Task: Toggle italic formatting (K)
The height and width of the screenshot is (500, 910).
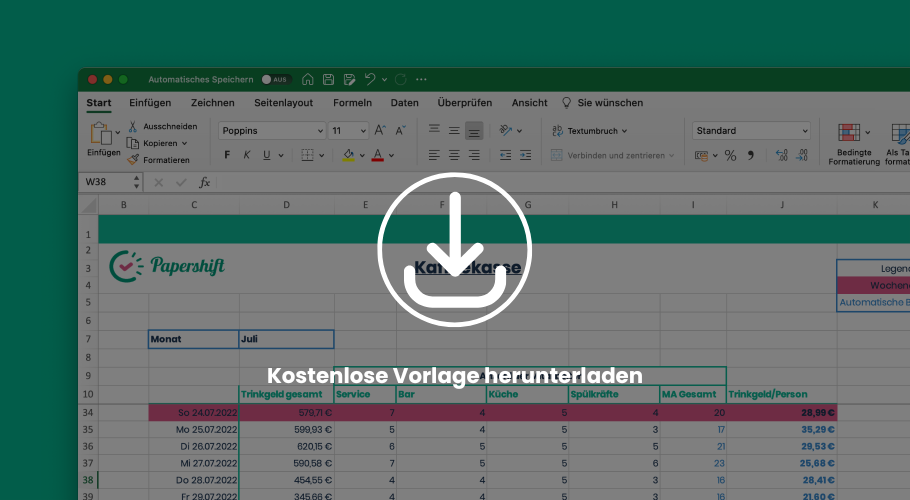Action: click(247, 155)
